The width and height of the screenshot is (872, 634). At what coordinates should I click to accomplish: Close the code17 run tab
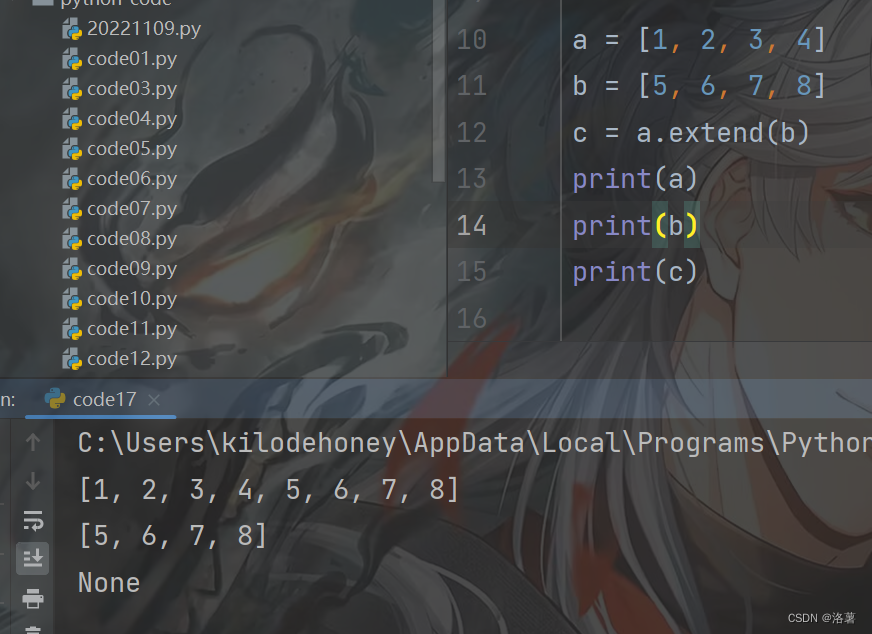[154, 399]
